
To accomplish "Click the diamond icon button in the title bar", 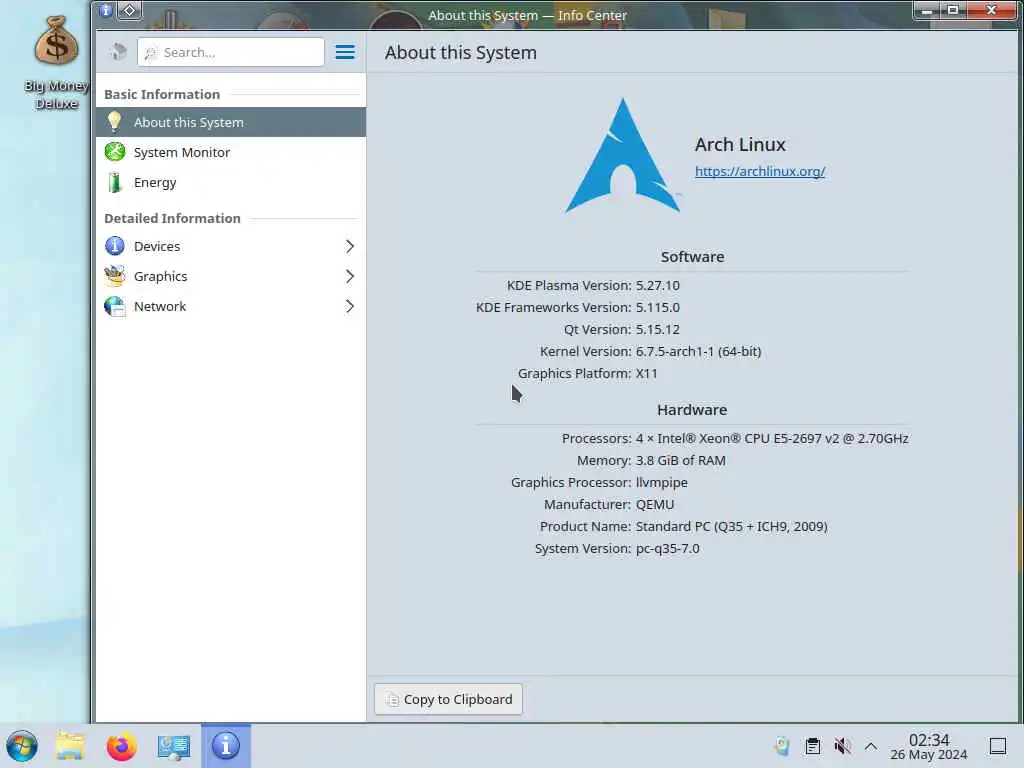I will (x=129, y=10).
